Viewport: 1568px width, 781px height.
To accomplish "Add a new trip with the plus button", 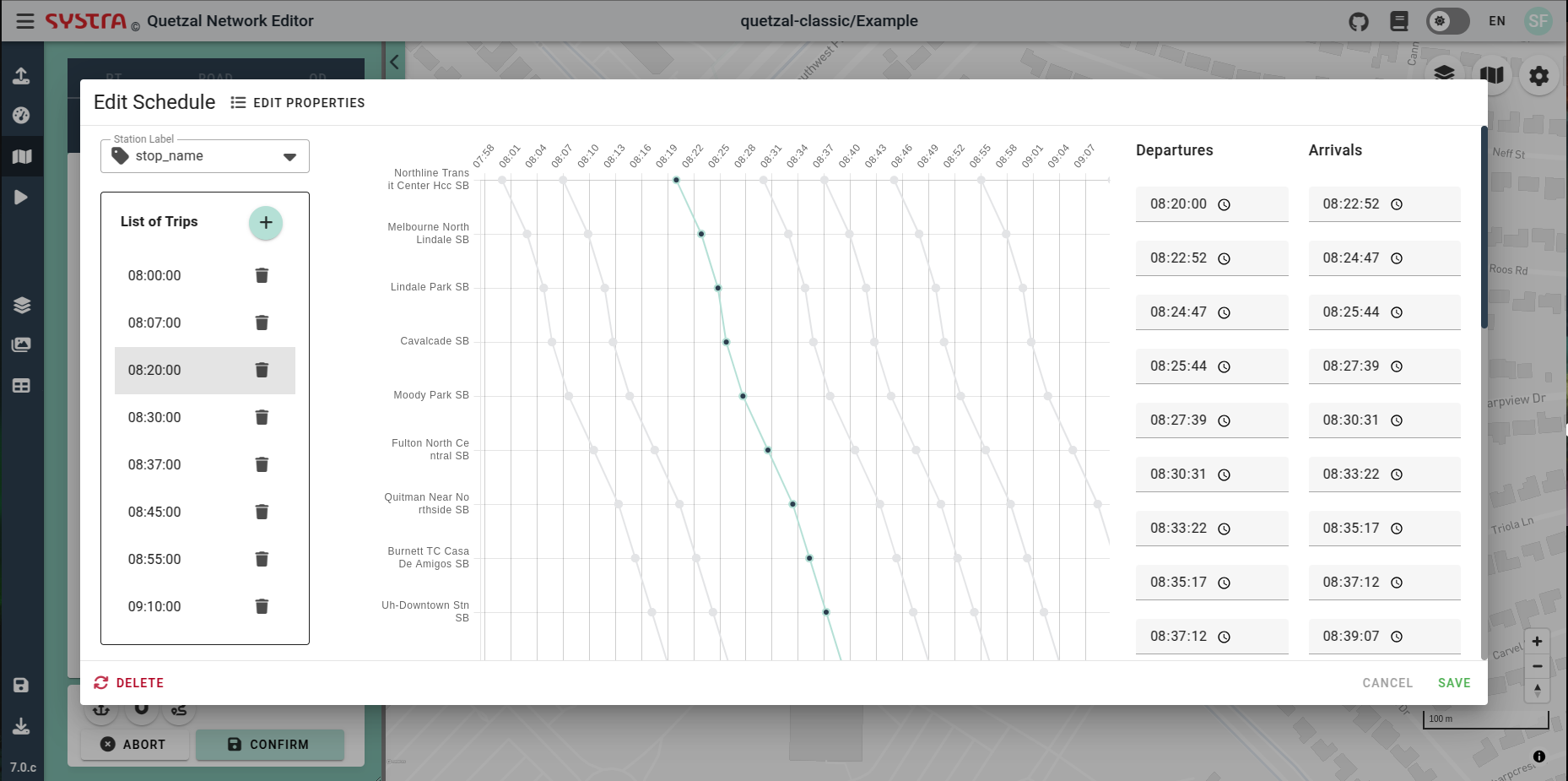I will point(266,223).
